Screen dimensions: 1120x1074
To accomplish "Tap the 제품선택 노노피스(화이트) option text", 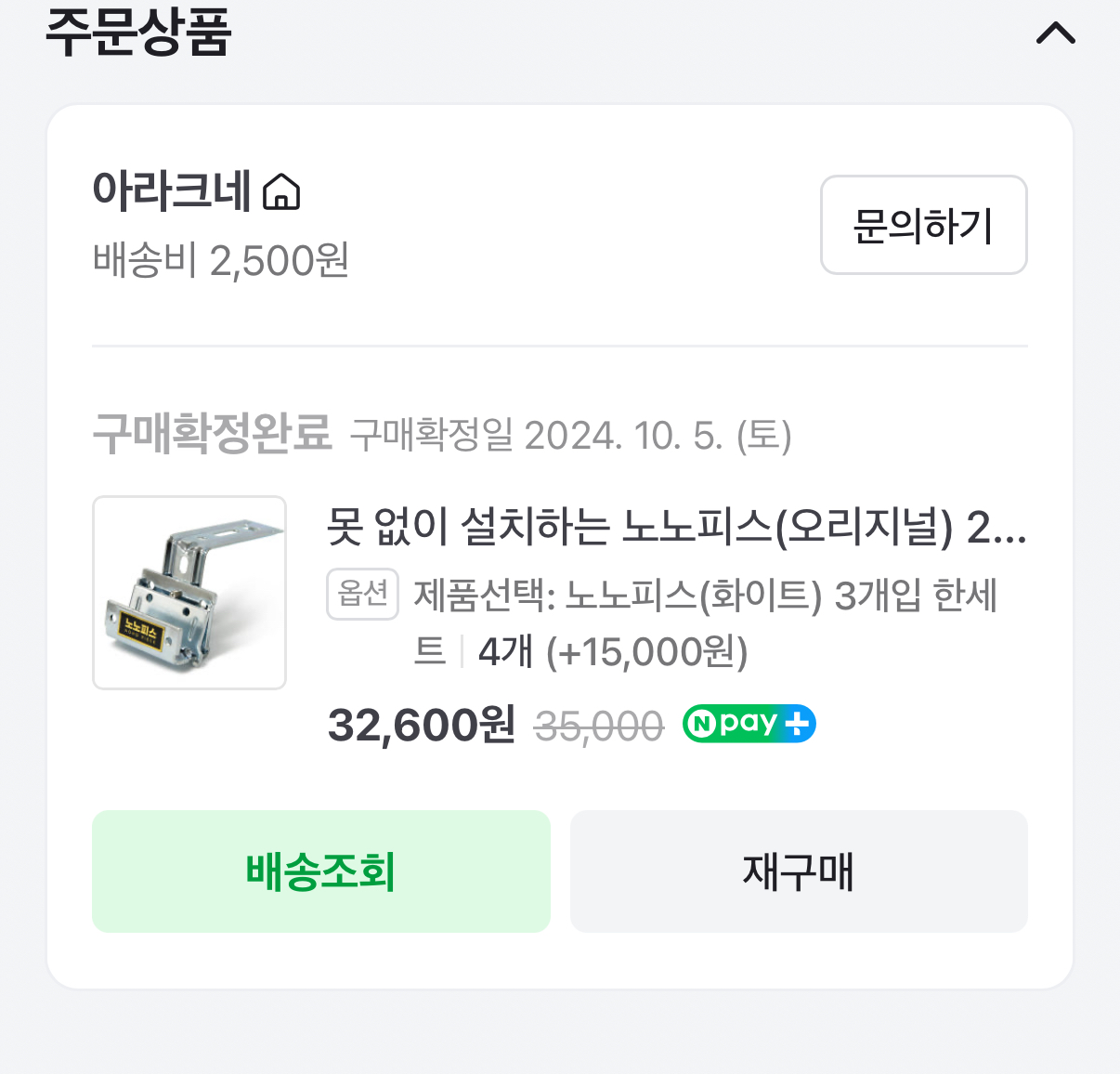I will (x=705, y=596).
